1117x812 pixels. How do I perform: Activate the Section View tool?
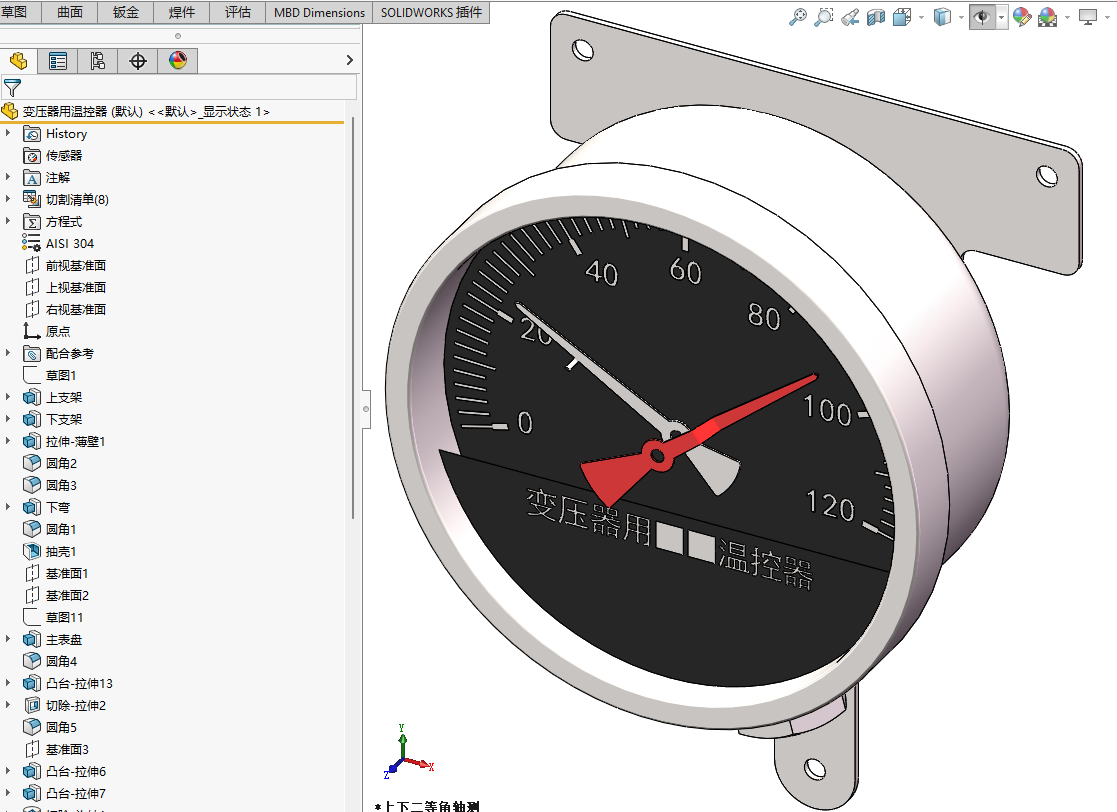click(x=876, y=17)
